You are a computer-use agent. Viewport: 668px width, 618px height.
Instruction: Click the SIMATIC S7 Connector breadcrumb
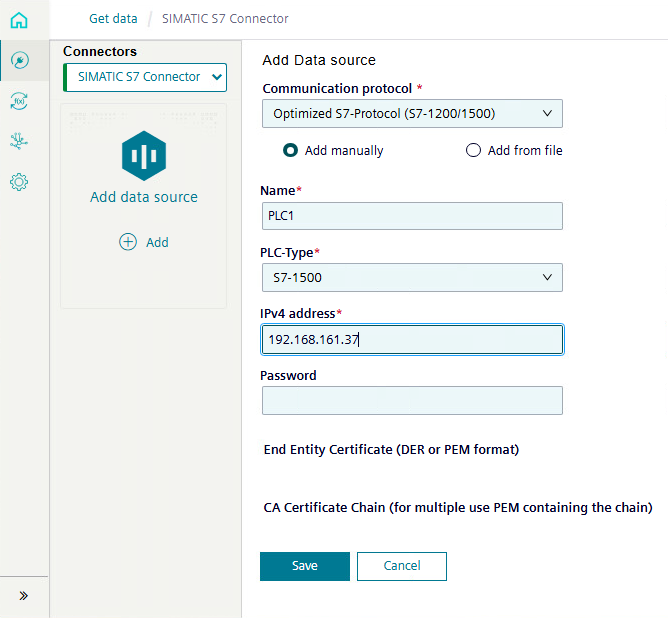[225, 19]
